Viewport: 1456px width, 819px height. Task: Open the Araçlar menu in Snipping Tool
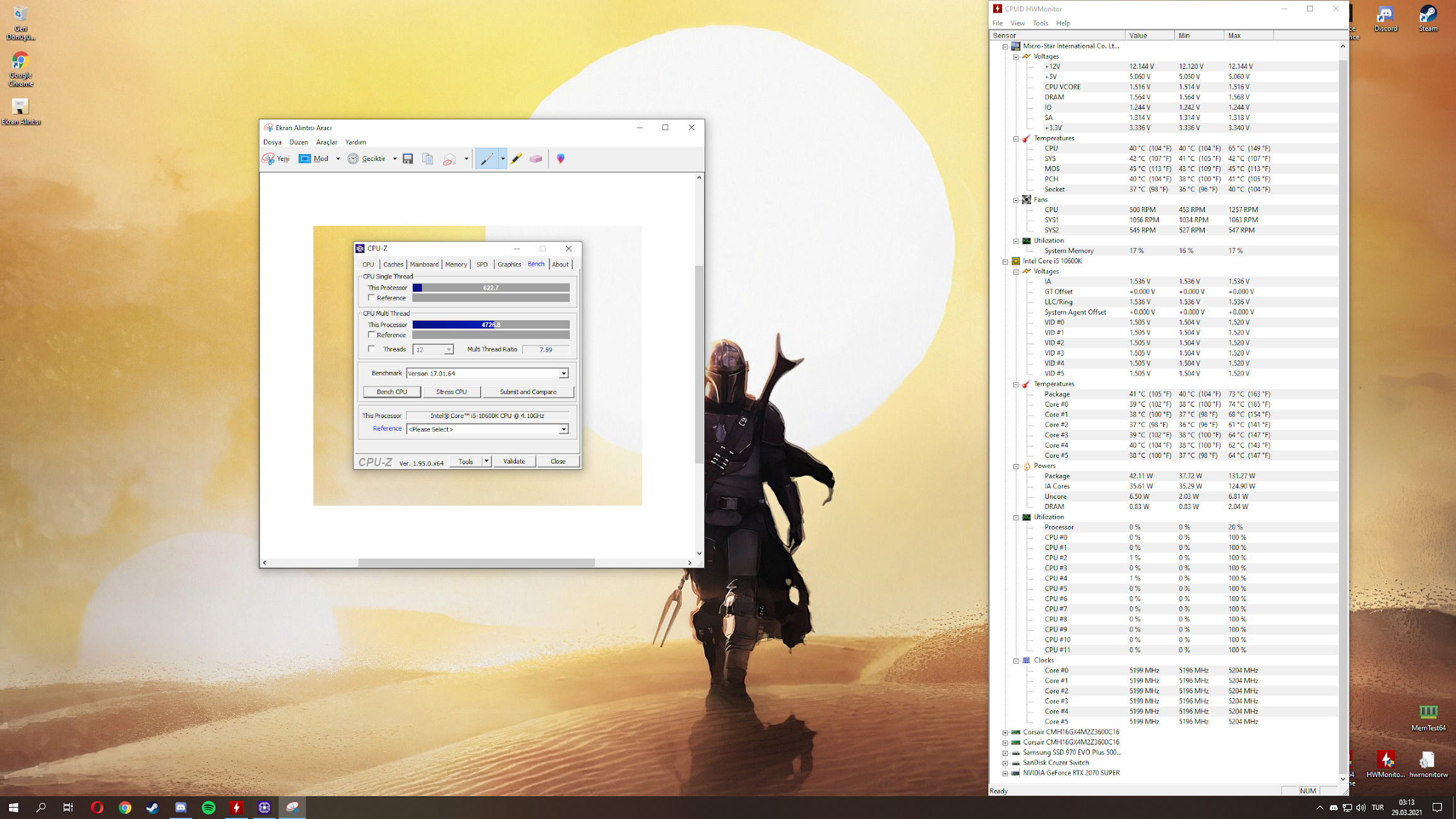[x=326, y=142]
